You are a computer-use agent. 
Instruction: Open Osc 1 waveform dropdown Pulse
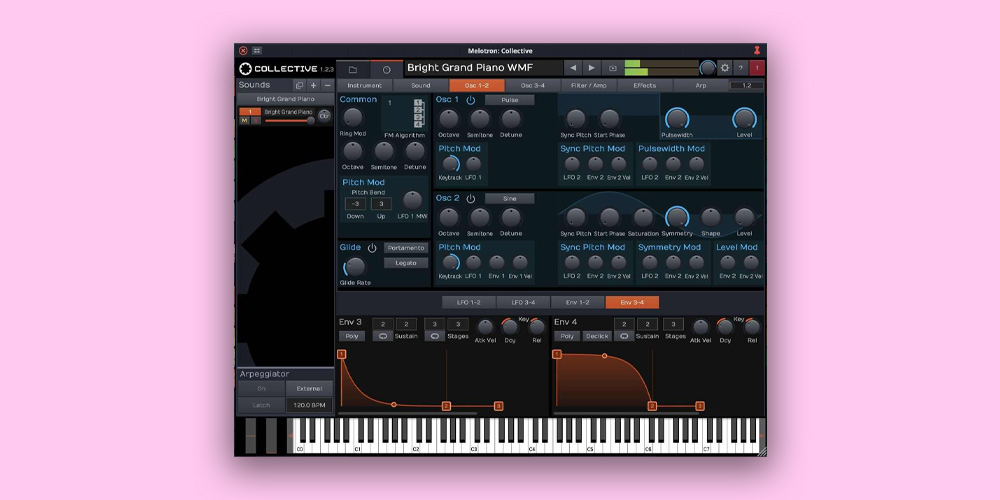(x=510, y=100)
